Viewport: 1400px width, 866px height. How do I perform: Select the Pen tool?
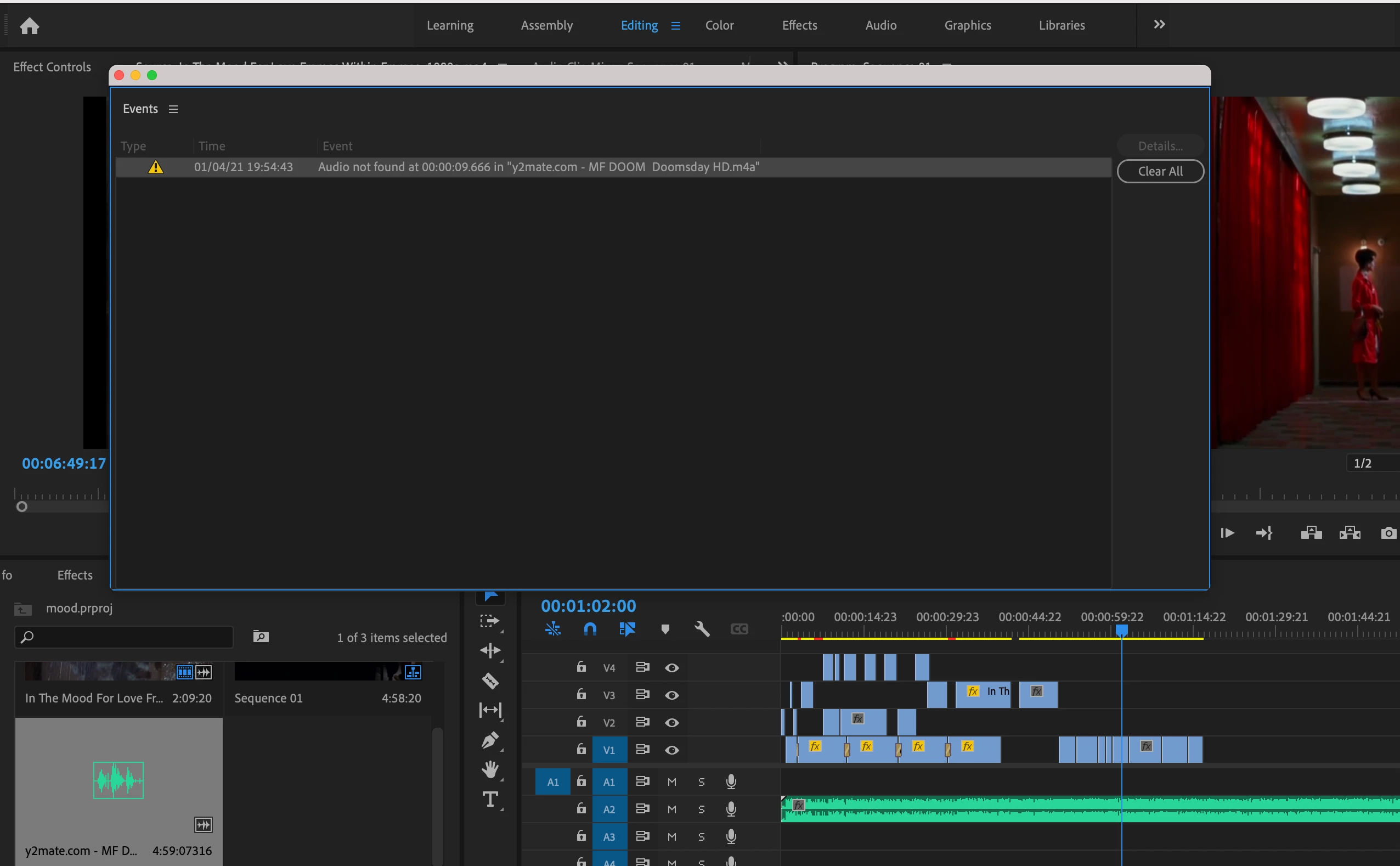pyautogui.click(x=490, y=740)
